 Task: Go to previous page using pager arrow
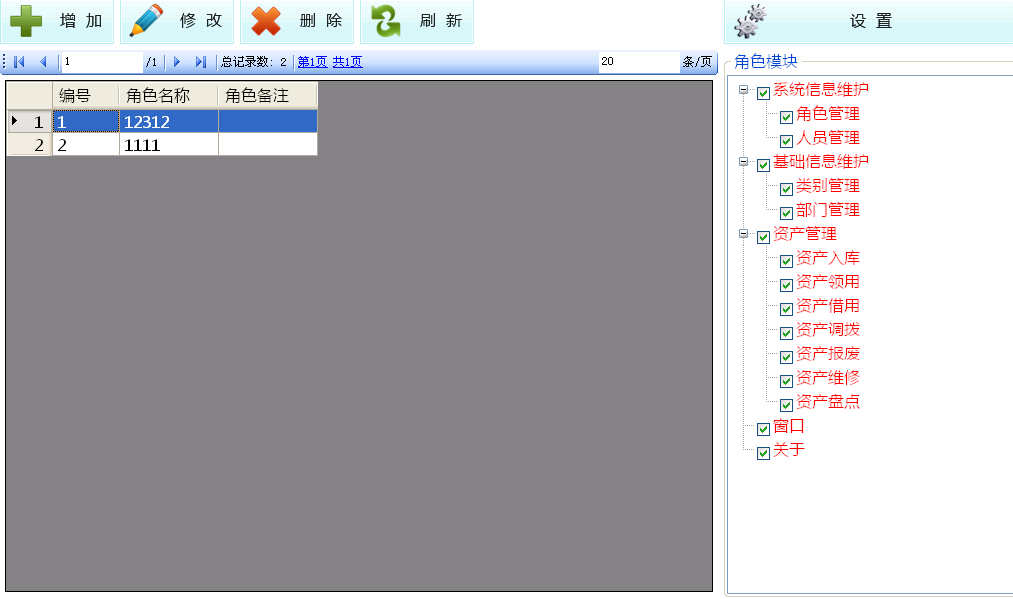click(x=42, y=62)
